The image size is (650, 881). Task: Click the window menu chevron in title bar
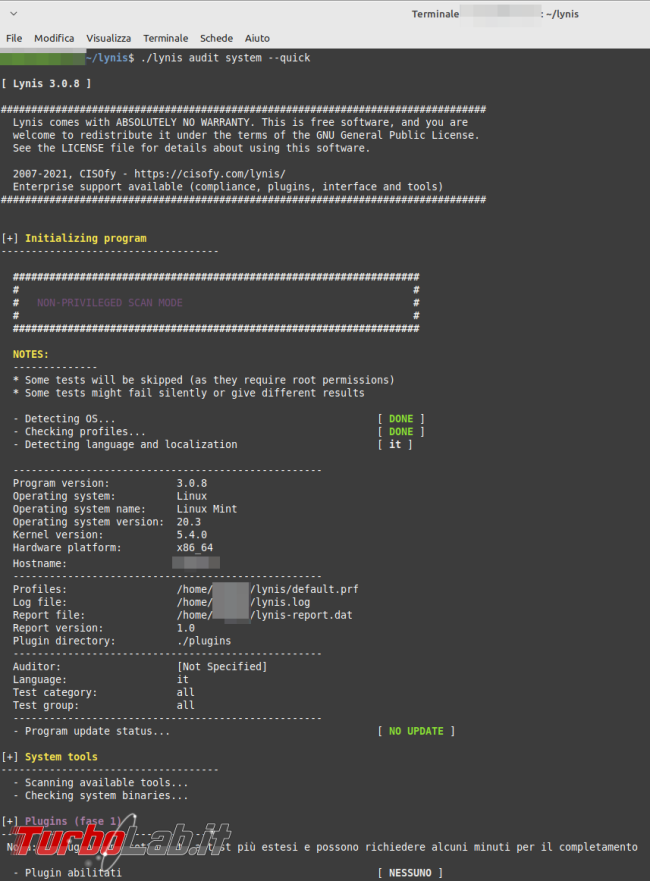(x=14, y=13)
